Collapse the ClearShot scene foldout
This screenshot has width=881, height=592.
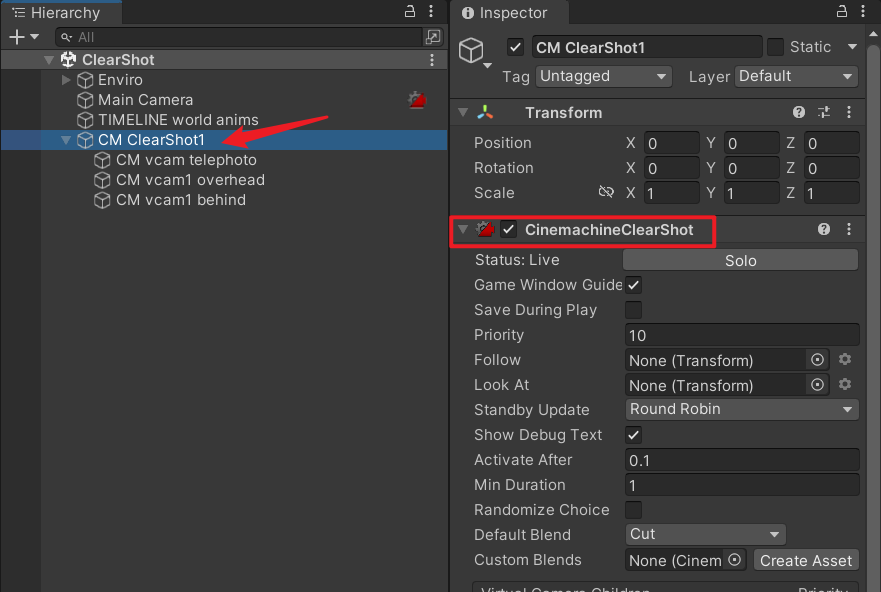pyautogui.click(x=49, y=60)
